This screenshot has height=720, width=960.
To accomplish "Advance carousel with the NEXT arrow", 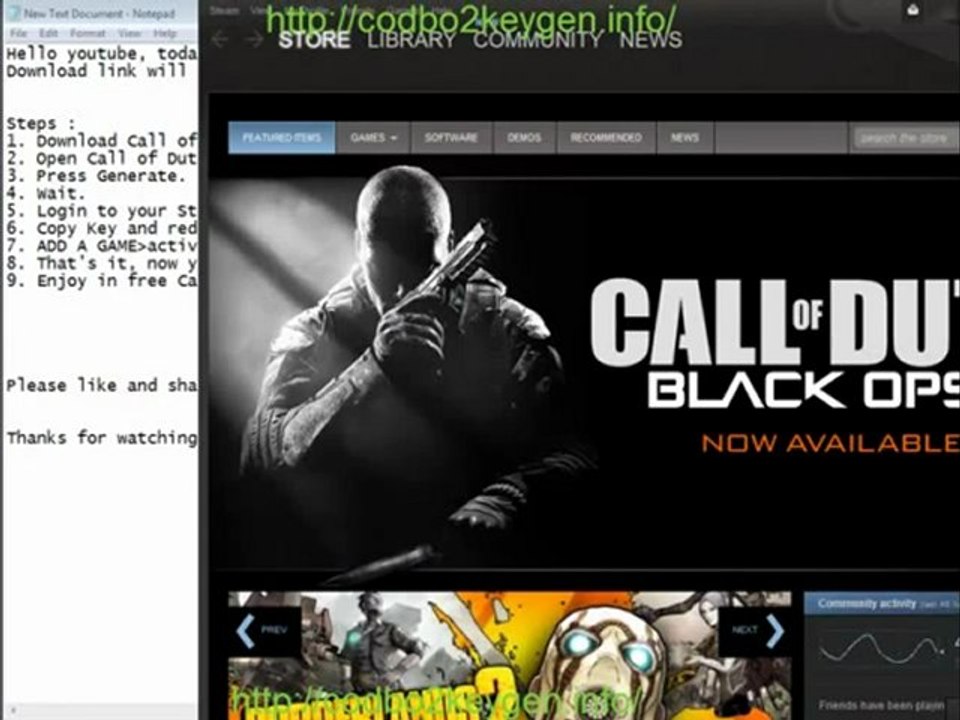I will point(756,631).
